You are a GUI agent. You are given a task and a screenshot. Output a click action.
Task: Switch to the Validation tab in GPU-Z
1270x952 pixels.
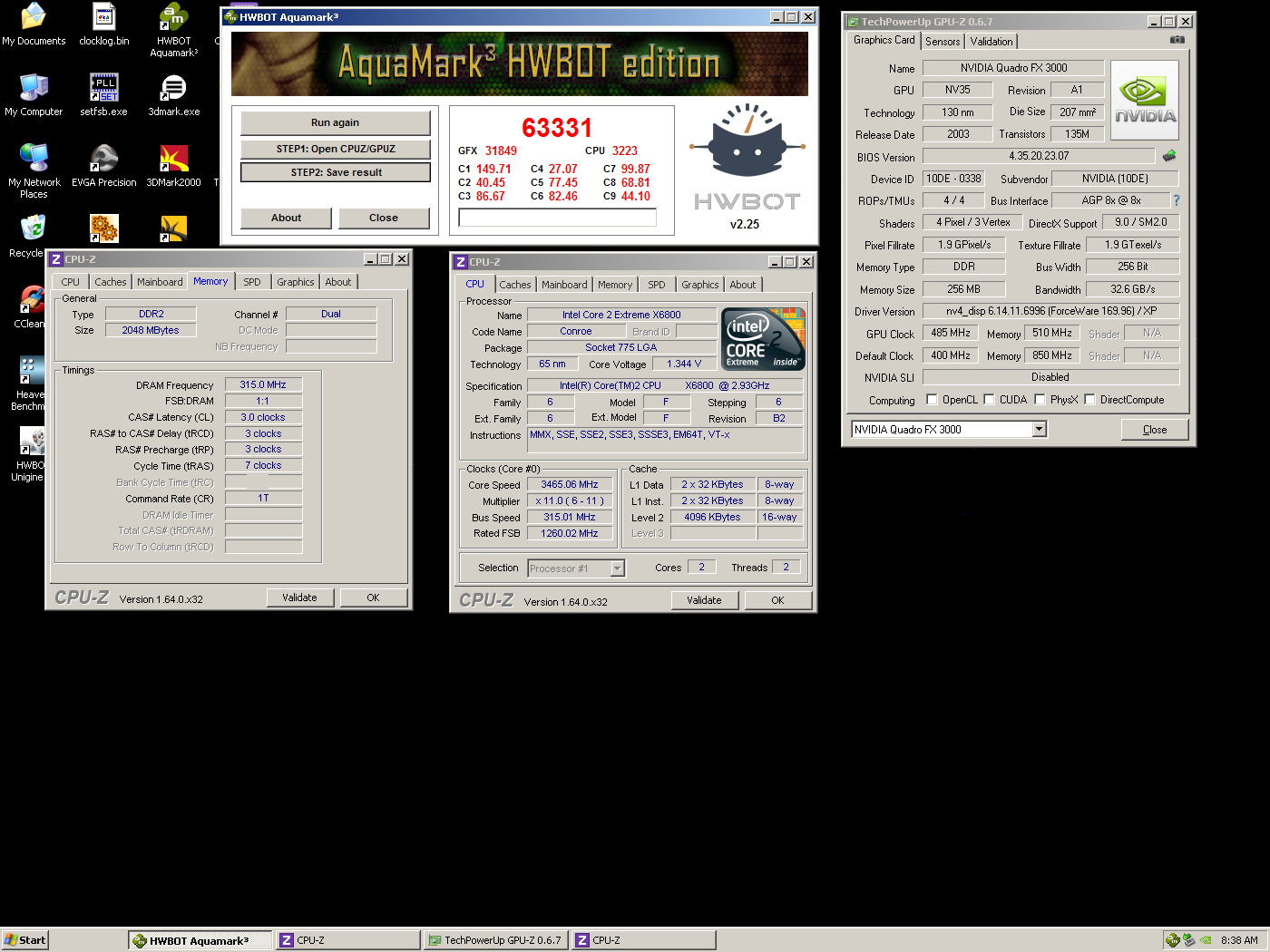pos(991,42)
